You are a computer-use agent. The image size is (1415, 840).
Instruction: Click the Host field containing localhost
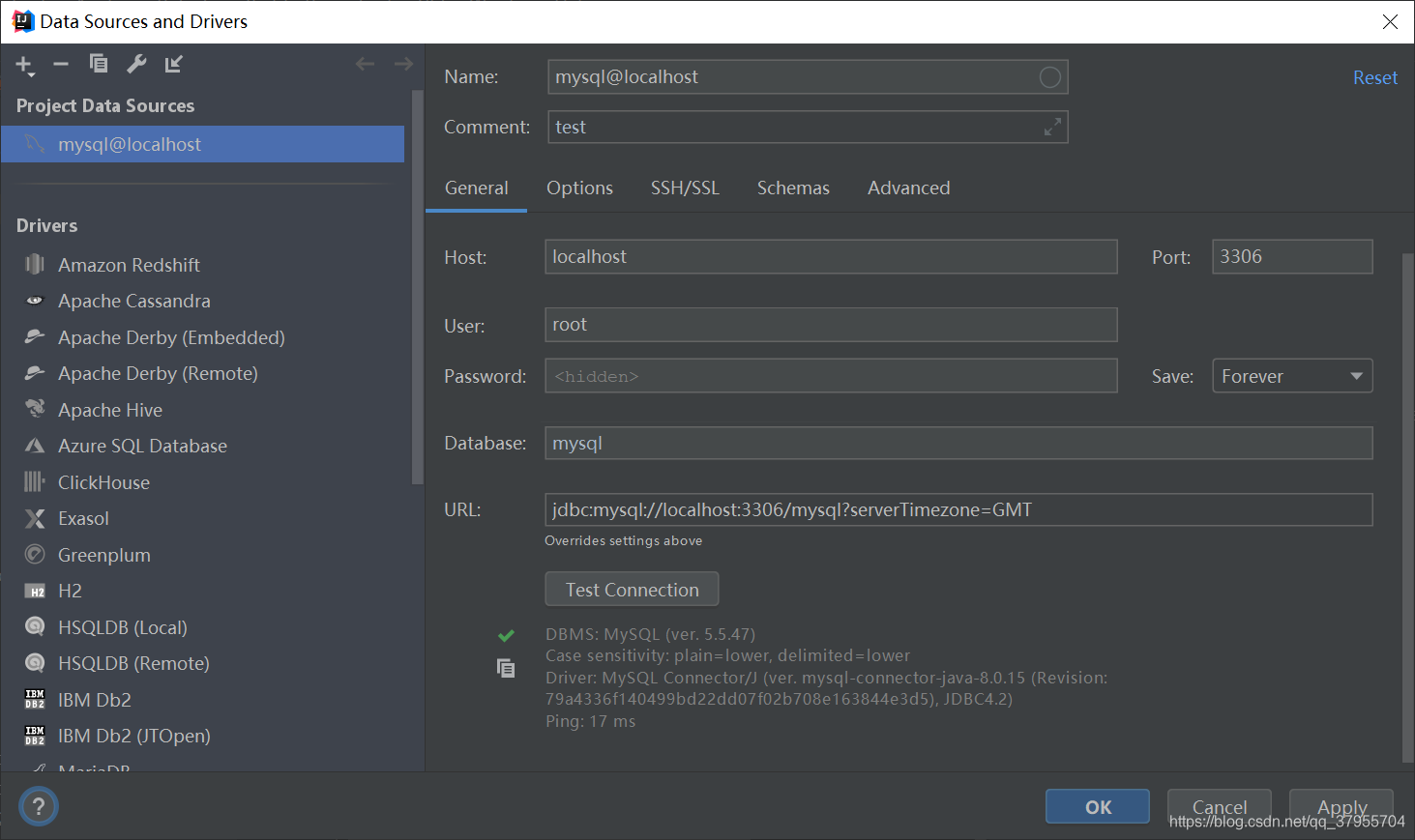[831, 256]
